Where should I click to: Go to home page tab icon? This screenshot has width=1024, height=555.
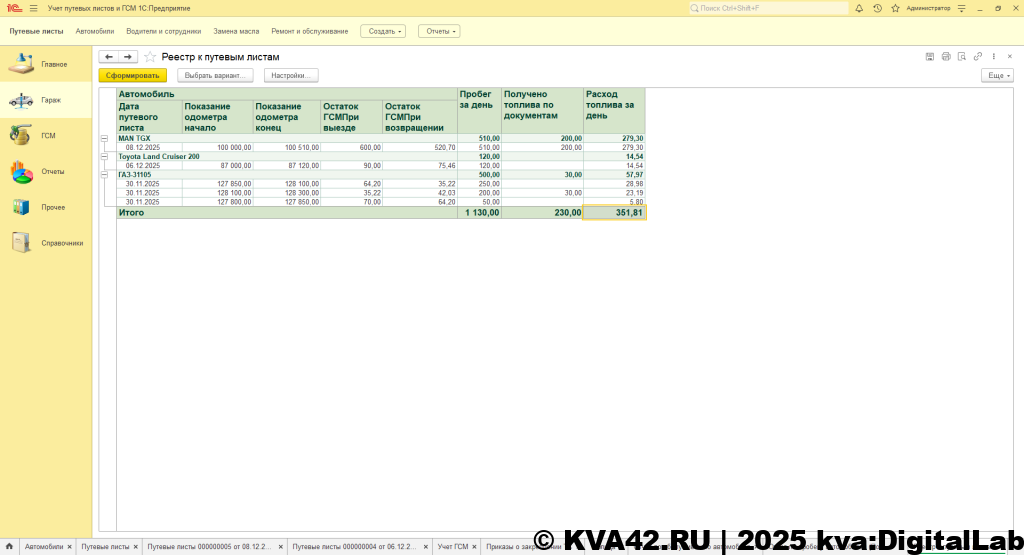coord(9,547)
